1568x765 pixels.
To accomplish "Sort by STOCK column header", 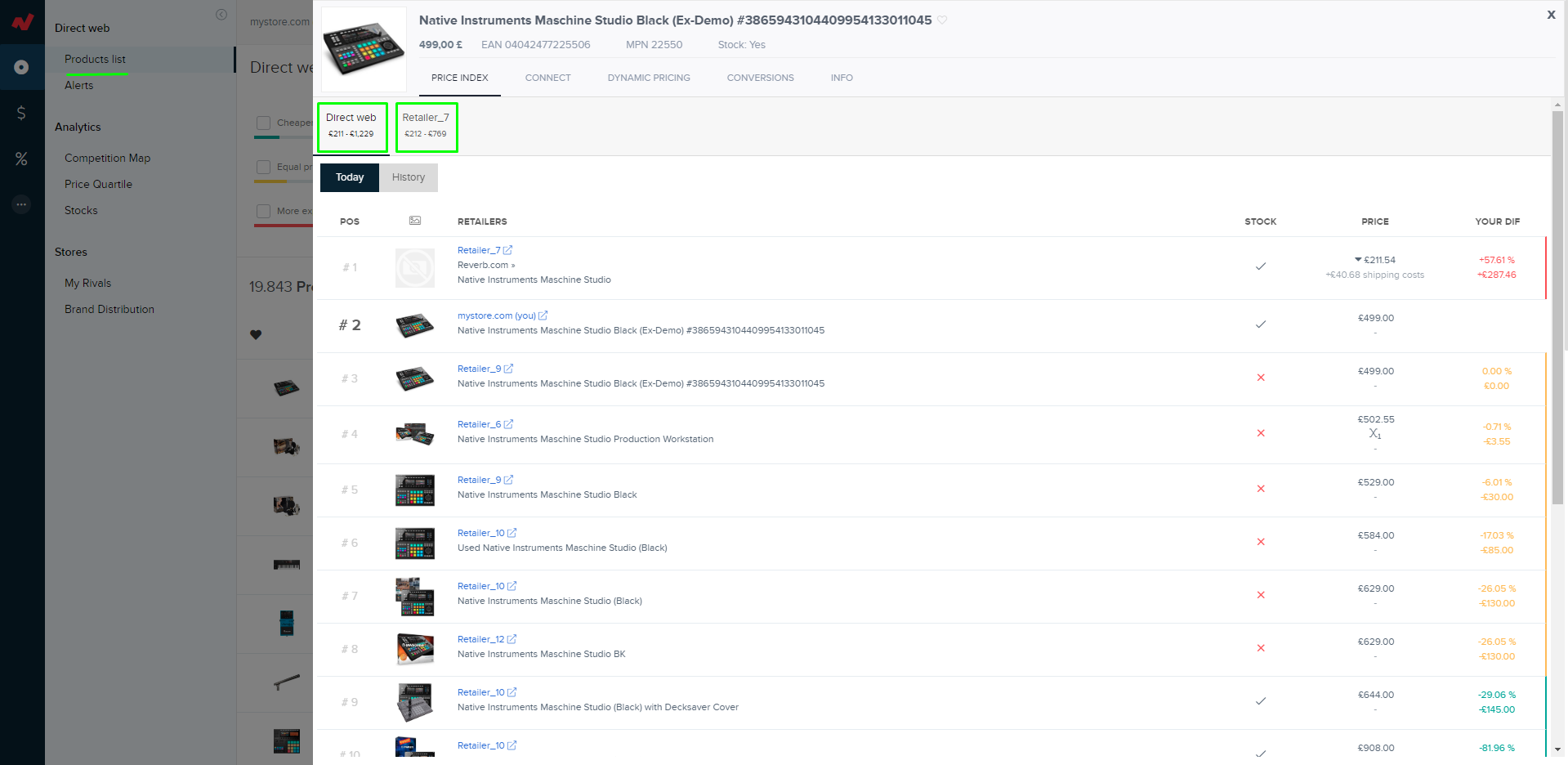I will (1261, 221).
